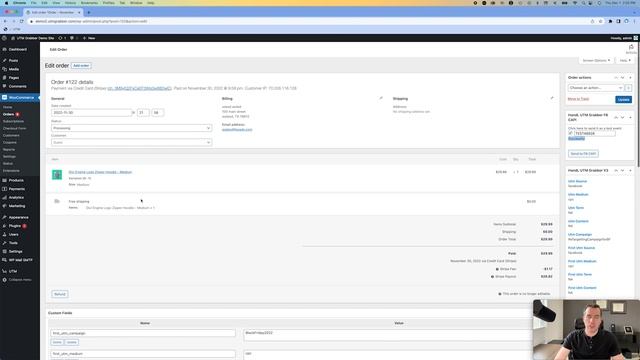
Task: Submit the action with the arrow button
Action: (x=628, y=88)
